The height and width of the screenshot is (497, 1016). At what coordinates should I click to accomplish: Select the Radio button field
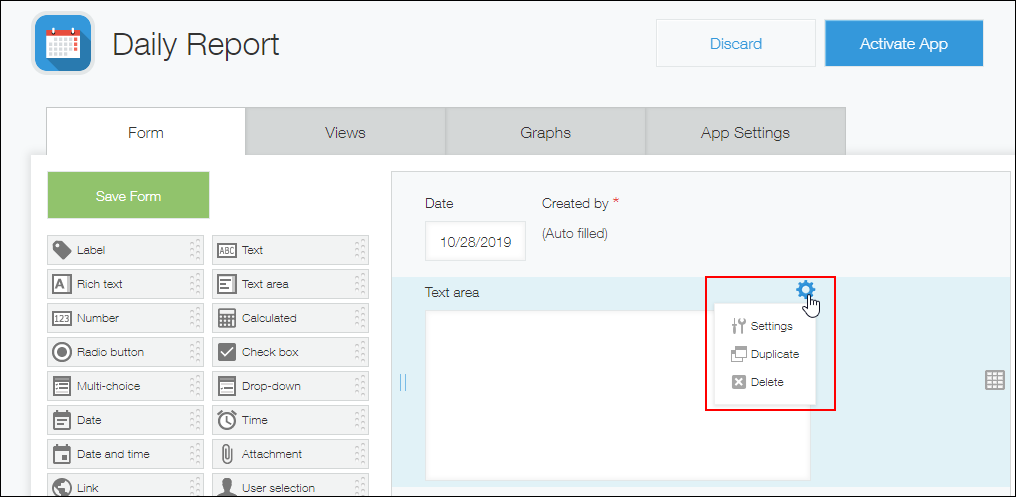pyautogui.click(x=125, y=352)
